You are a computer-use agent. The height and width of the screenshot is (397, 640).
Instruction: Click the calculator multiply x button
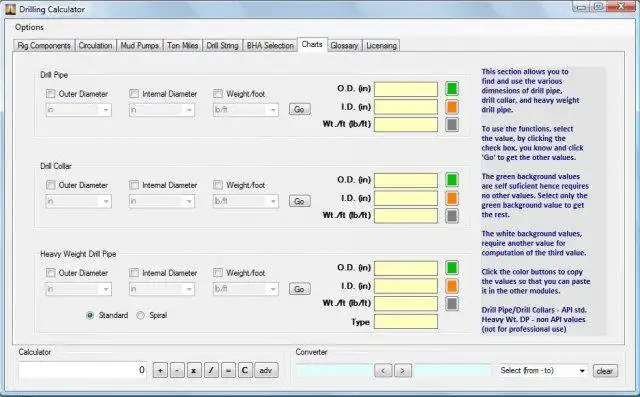pos(194,370)
